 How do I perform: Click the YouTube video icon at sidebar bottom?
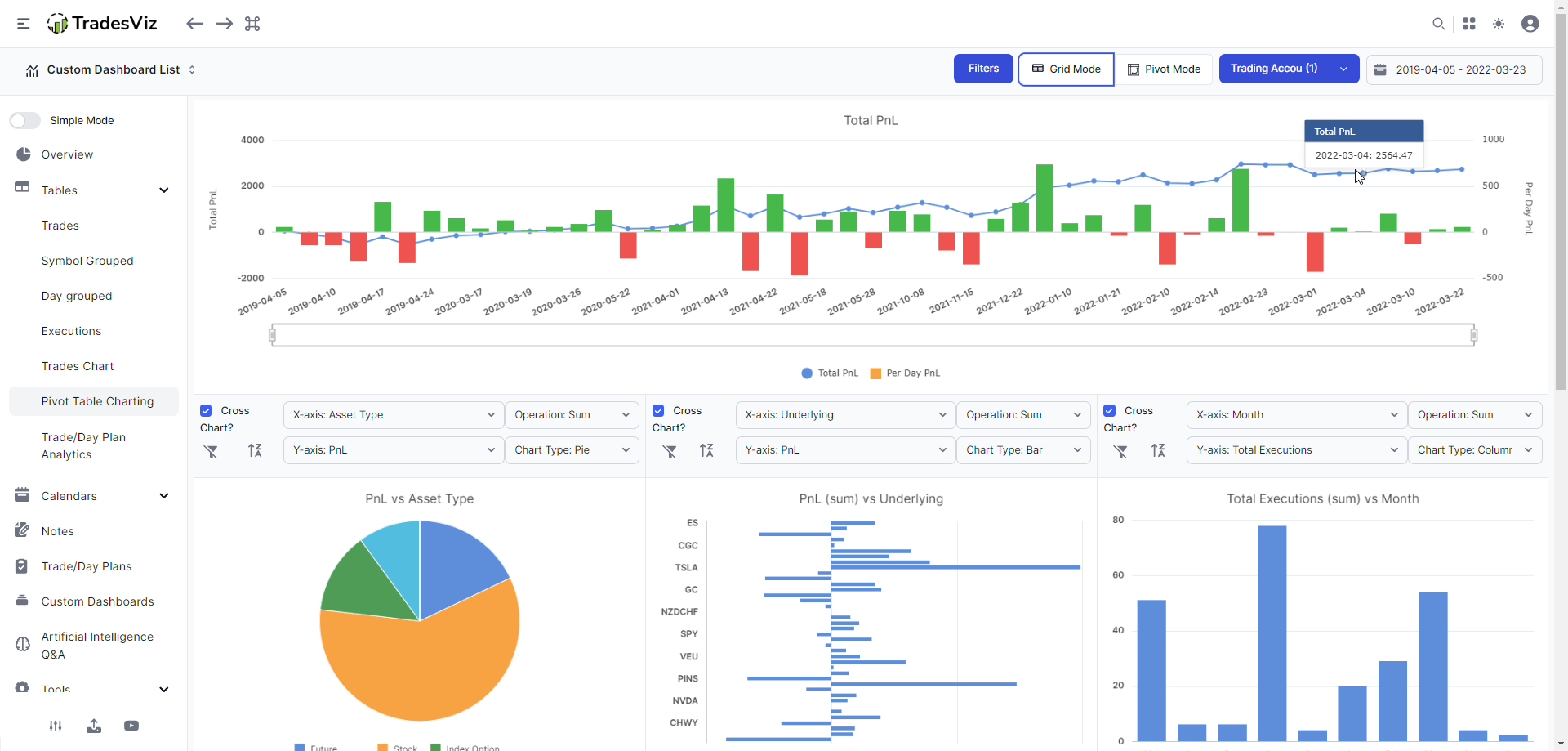131,726
